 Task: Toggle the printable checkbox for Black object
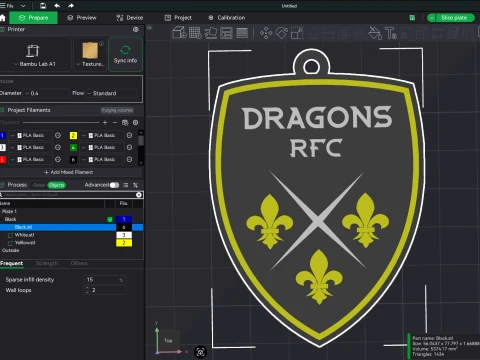point(110,219)
